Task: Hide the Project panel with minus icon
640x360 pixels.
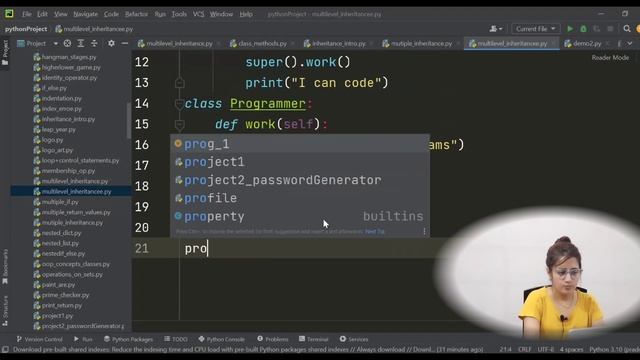Action: [124, 43]
